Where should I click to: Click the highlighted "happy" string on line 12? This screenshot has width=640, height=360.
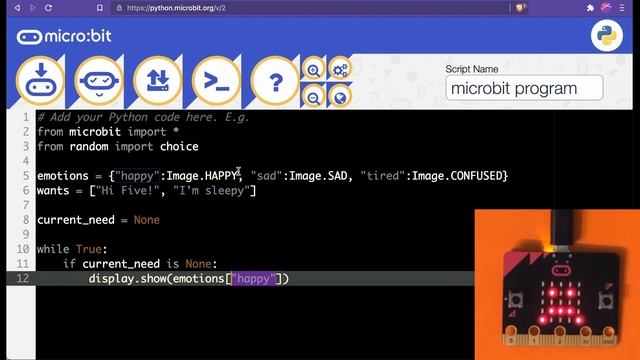[x=253, y=279]
